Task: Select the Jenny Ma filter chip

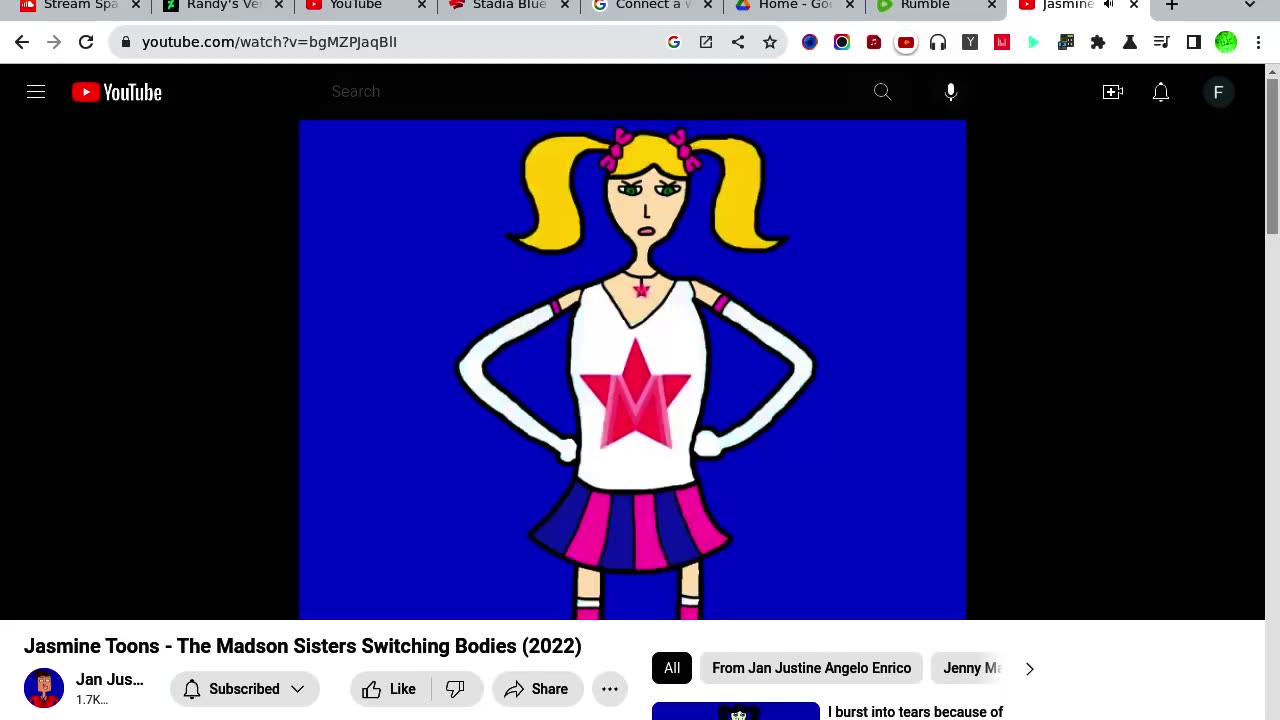Action: (x=970, y=668)
